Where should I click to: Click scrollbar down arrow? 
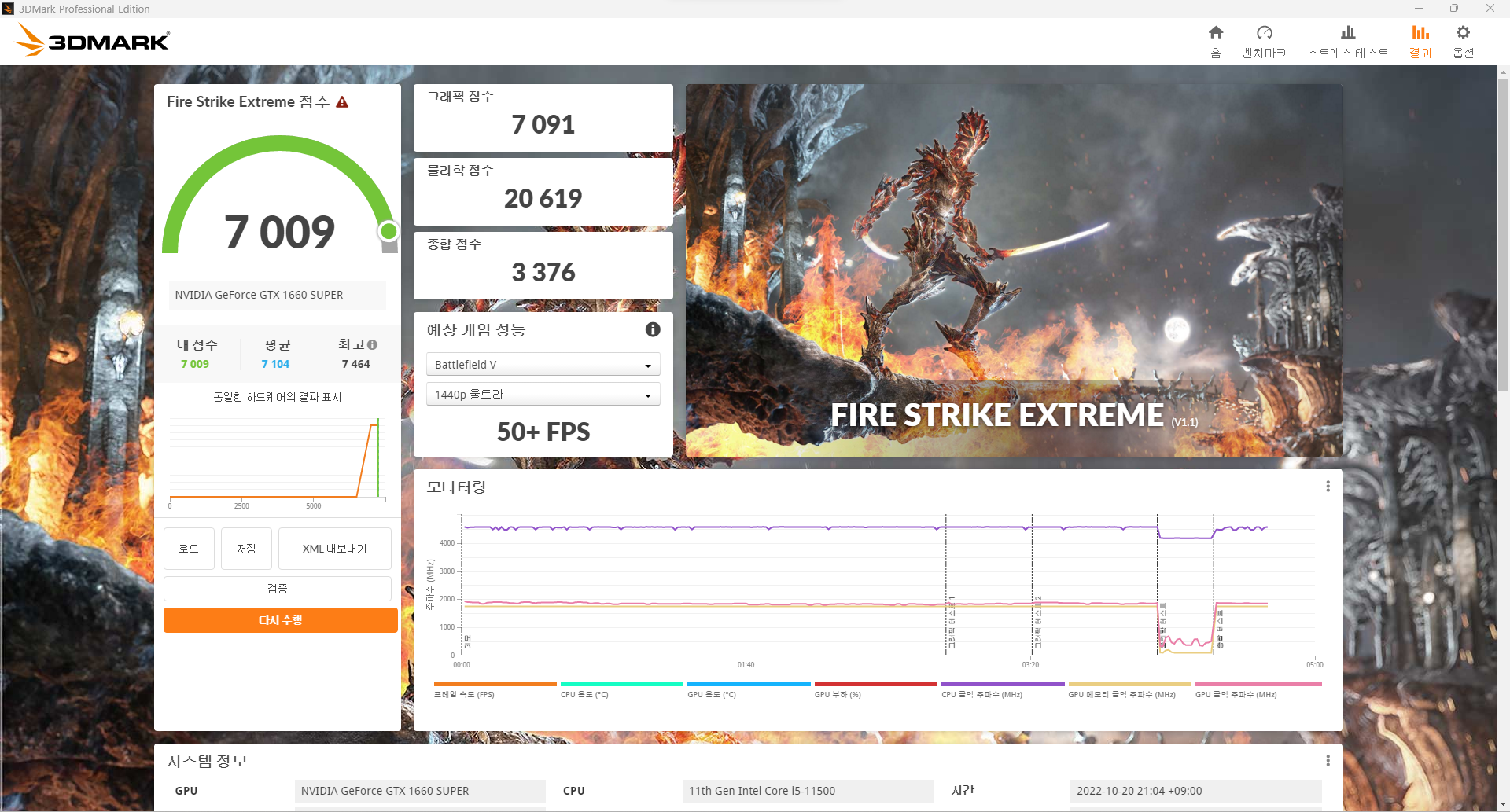click(1503, 805)
